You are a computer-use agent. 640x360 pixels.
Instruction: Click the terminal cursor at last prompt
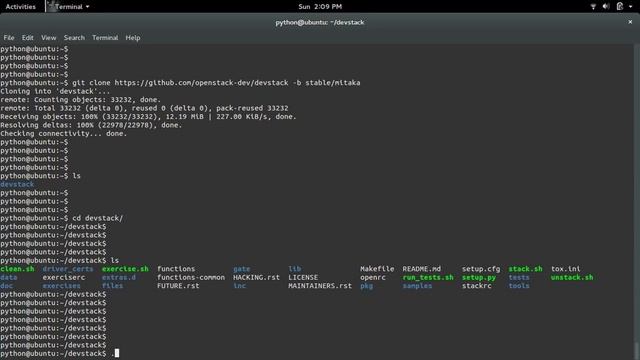117,353
